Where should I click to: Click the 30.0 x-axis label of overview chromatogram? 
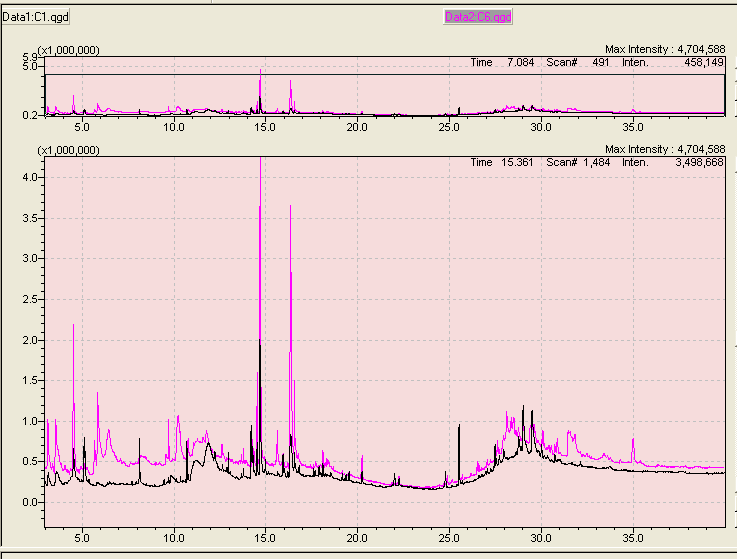coord(541,127)
